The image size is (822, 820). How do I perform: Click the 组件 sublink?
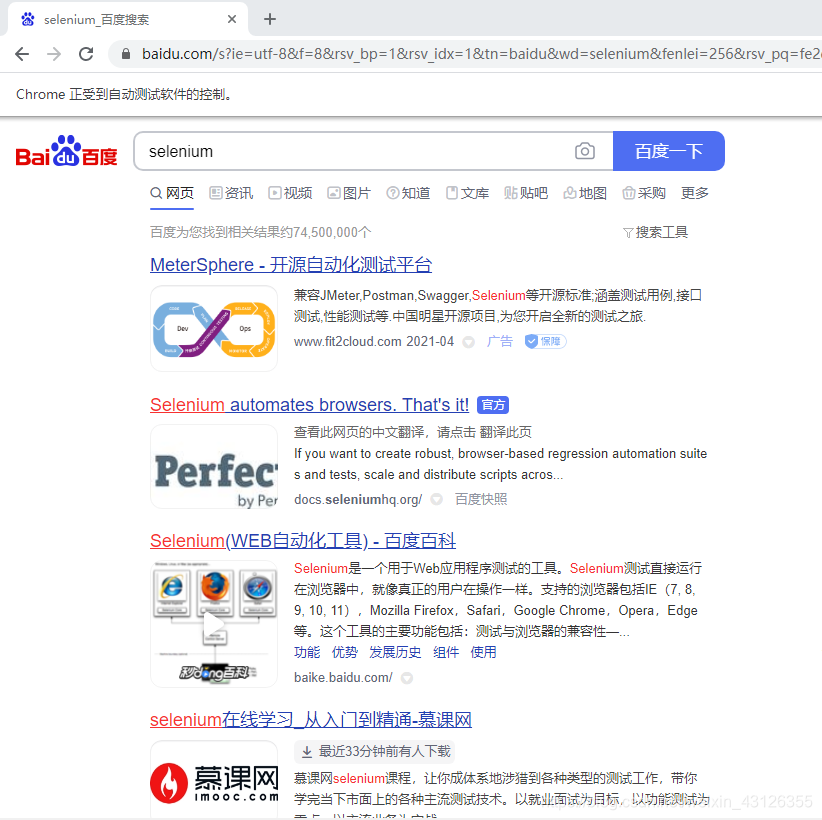(446, 652)
